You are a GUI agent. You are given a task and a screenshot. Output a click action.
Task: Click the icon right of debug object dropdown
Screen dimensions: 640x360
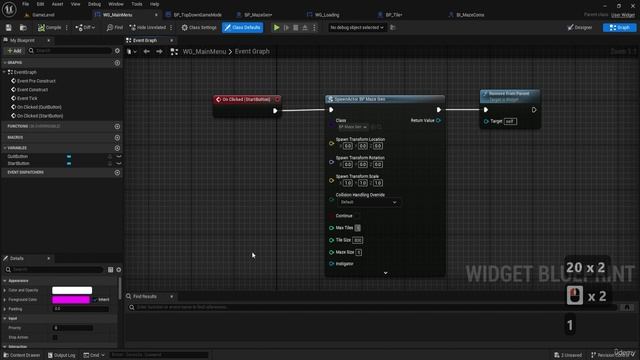click(393, 27)
